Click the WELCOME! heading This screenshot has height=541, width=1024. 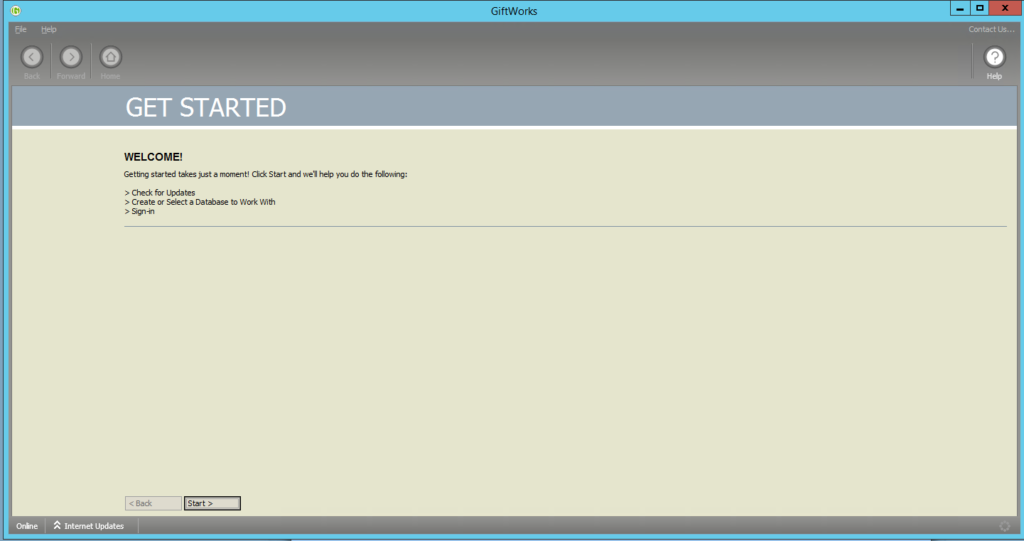pyautogui.click(x=153, y=157)
